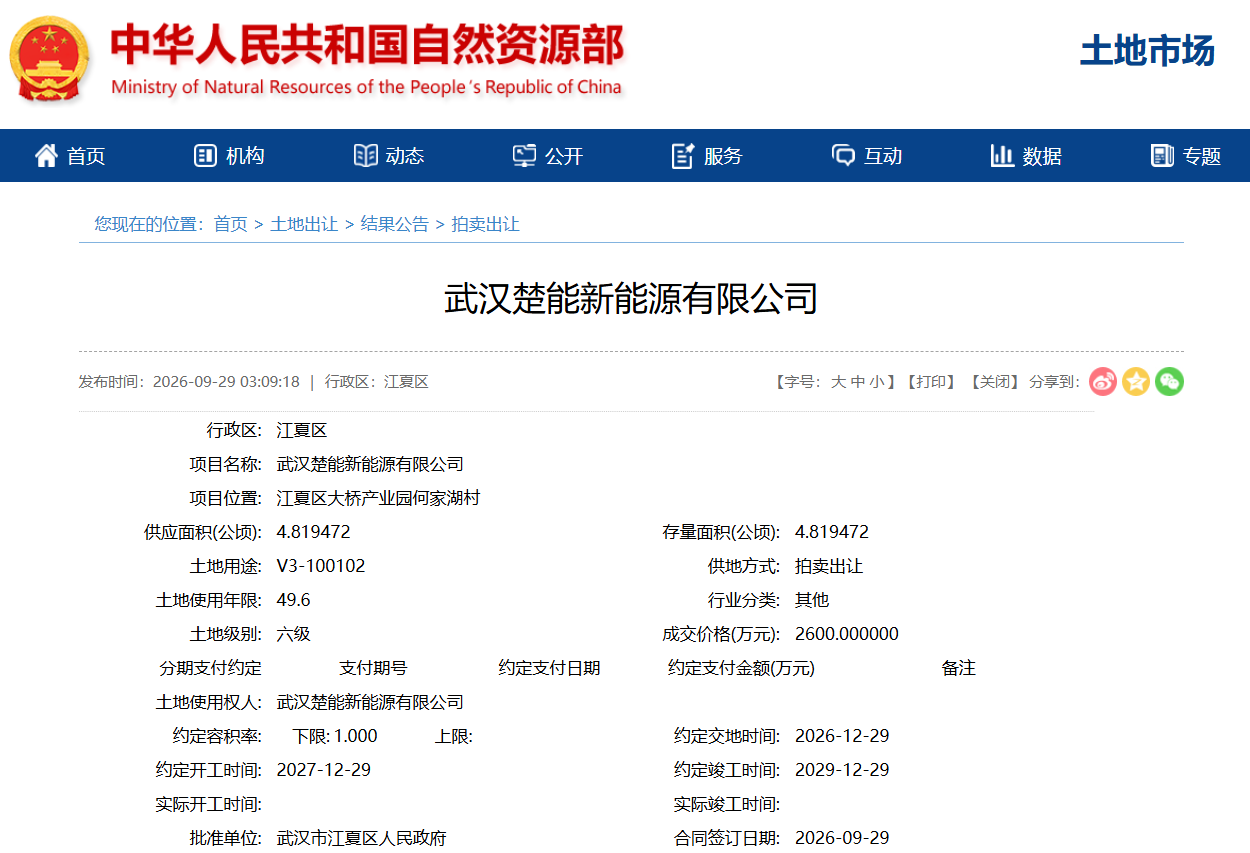The image size is (1250, 853).
Task: Click 约定支付日期 column header
Action: click(x=549, y=668)
